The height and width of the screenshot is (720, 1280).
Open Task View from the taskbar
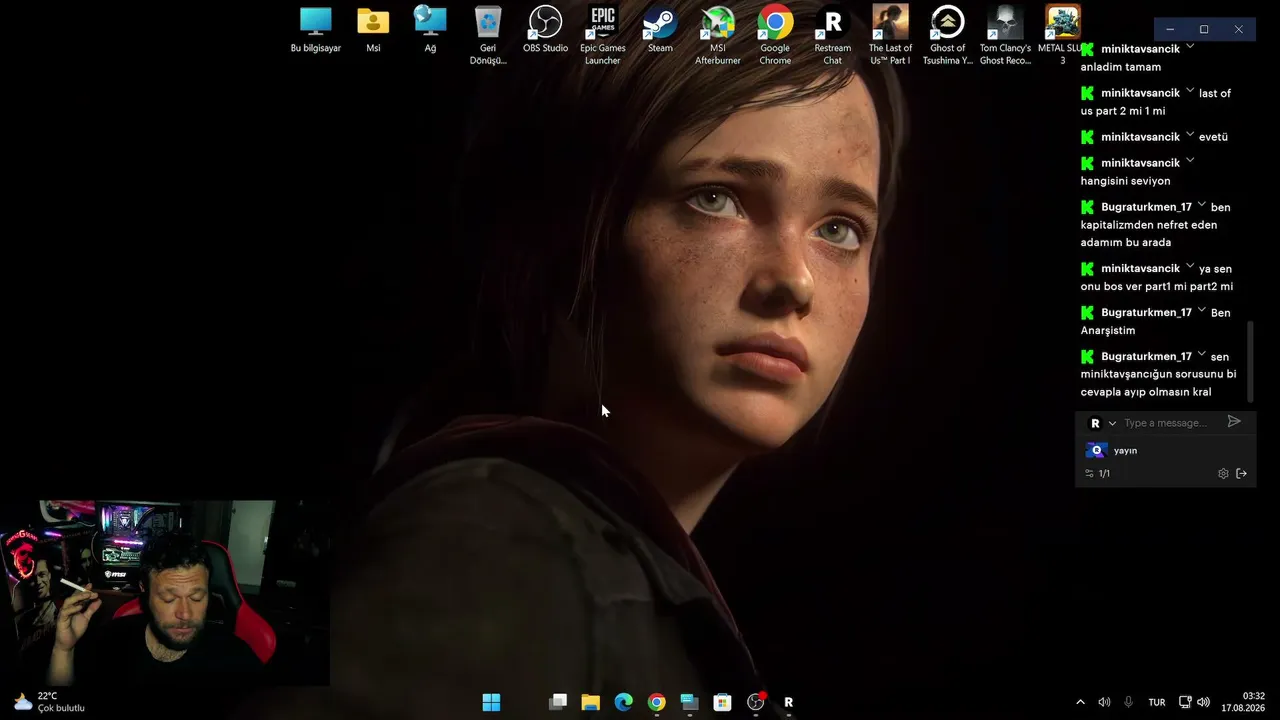(558, 702)
